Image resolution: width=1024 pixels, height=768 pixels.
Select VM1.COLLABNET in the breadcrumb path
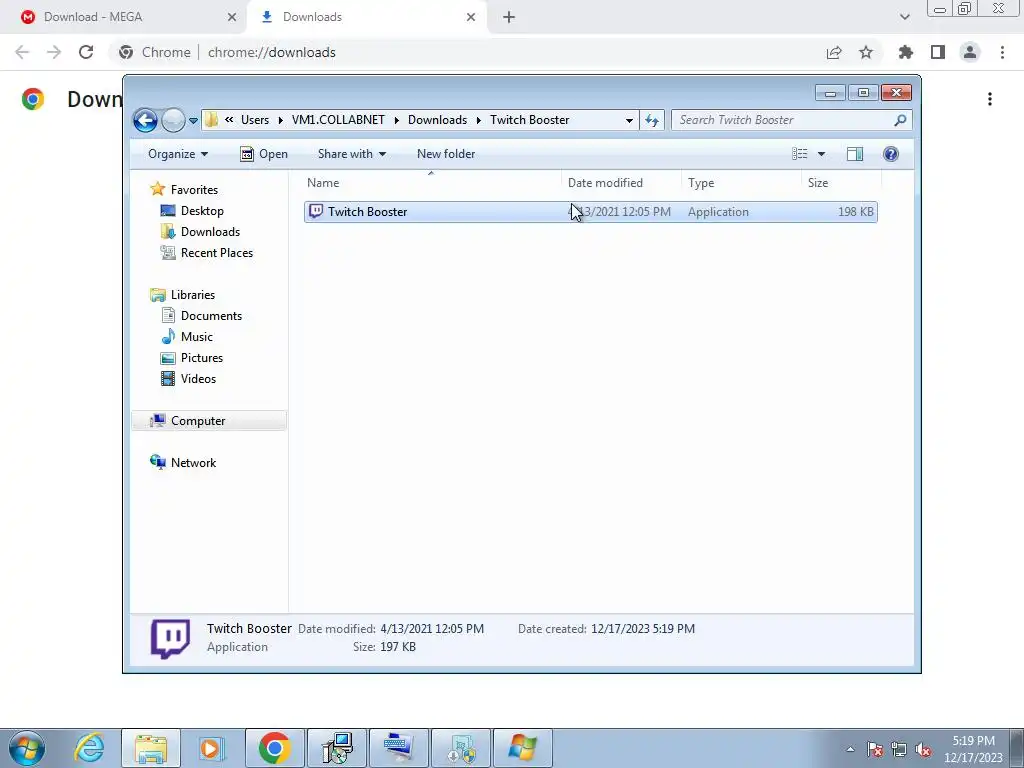338,120
